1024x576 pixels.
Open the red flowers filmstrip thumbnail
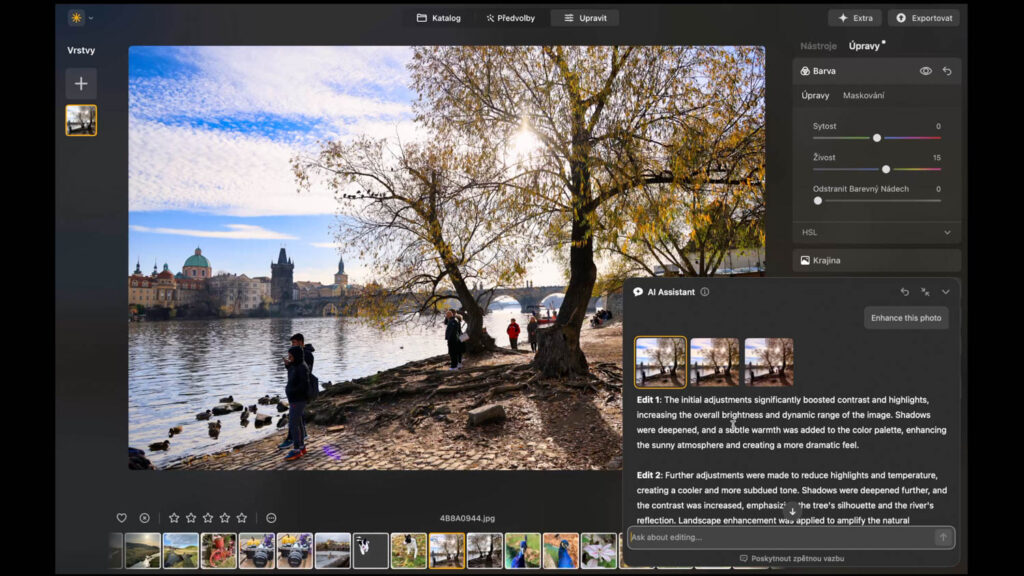coord(218,551)
